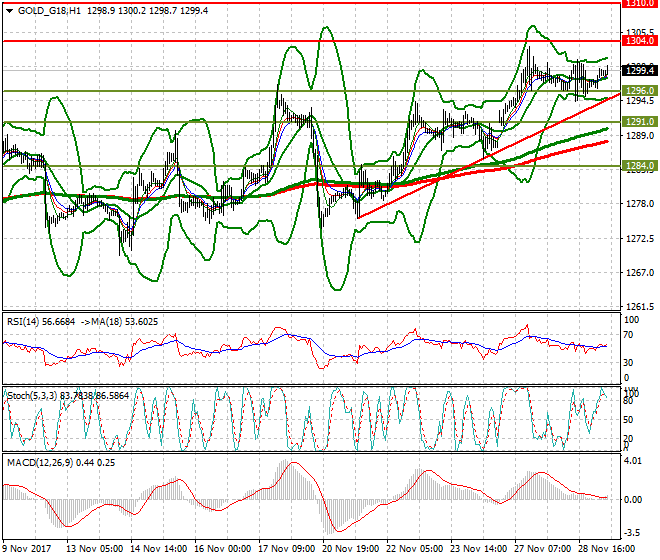Screen dimensions: 660x560
Task: Select the red 1304.0 resistance level label
Action: click(x=639, y=41)
